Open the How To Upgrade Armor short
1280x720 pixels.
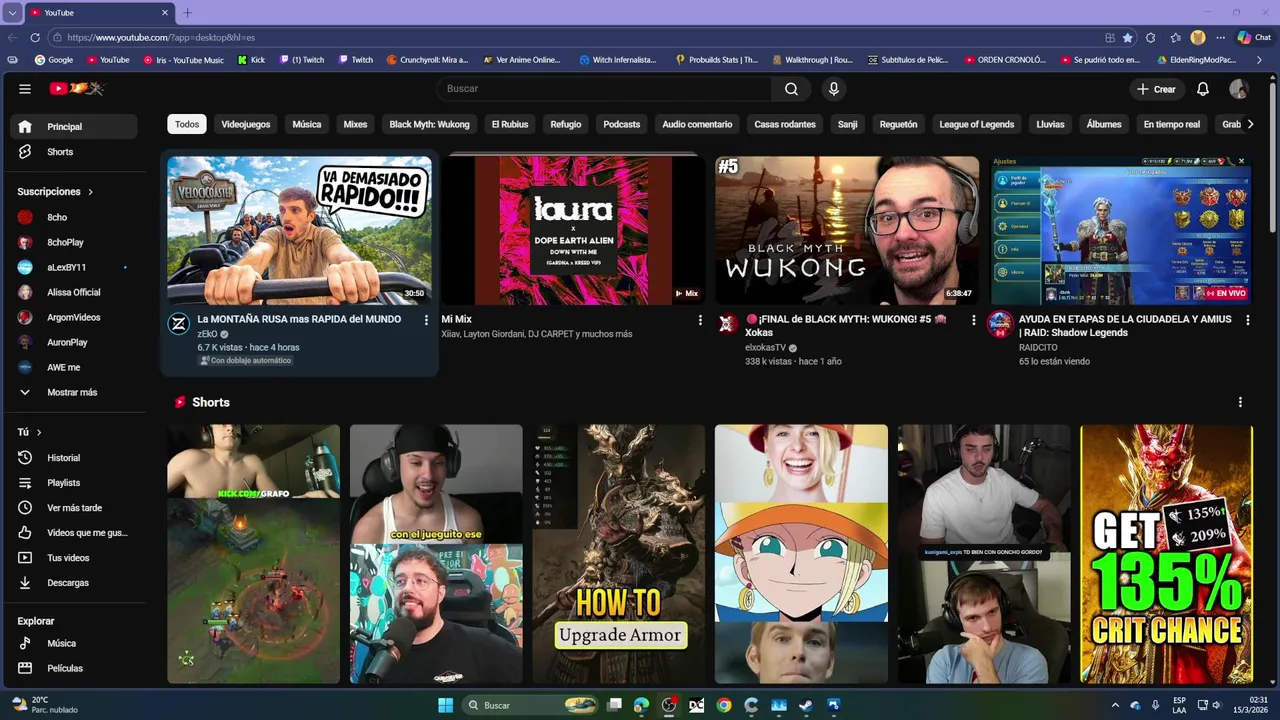coord(619,554)
